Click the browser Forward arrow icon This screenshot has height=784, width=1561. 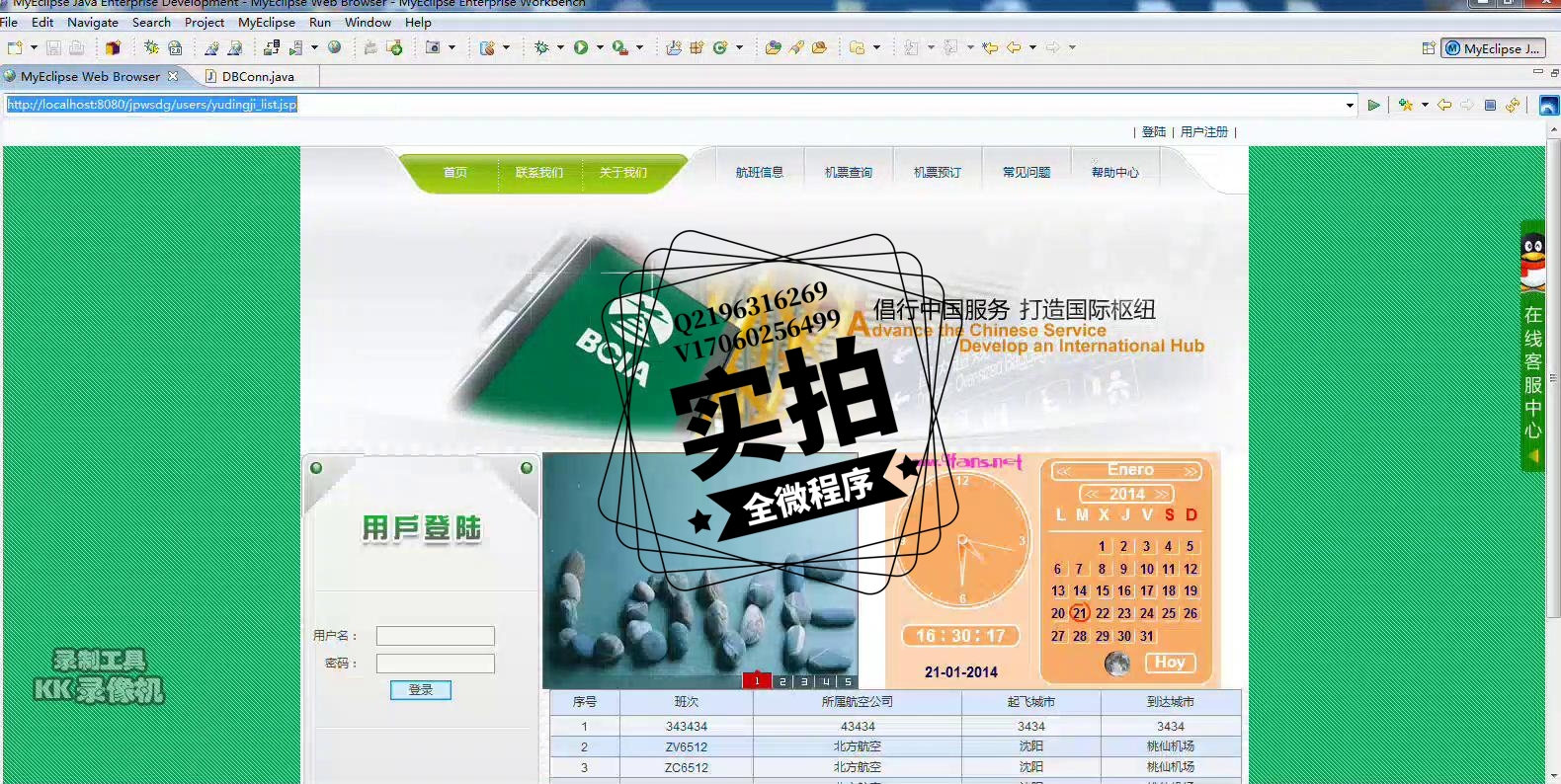[x=1467, y=105]
